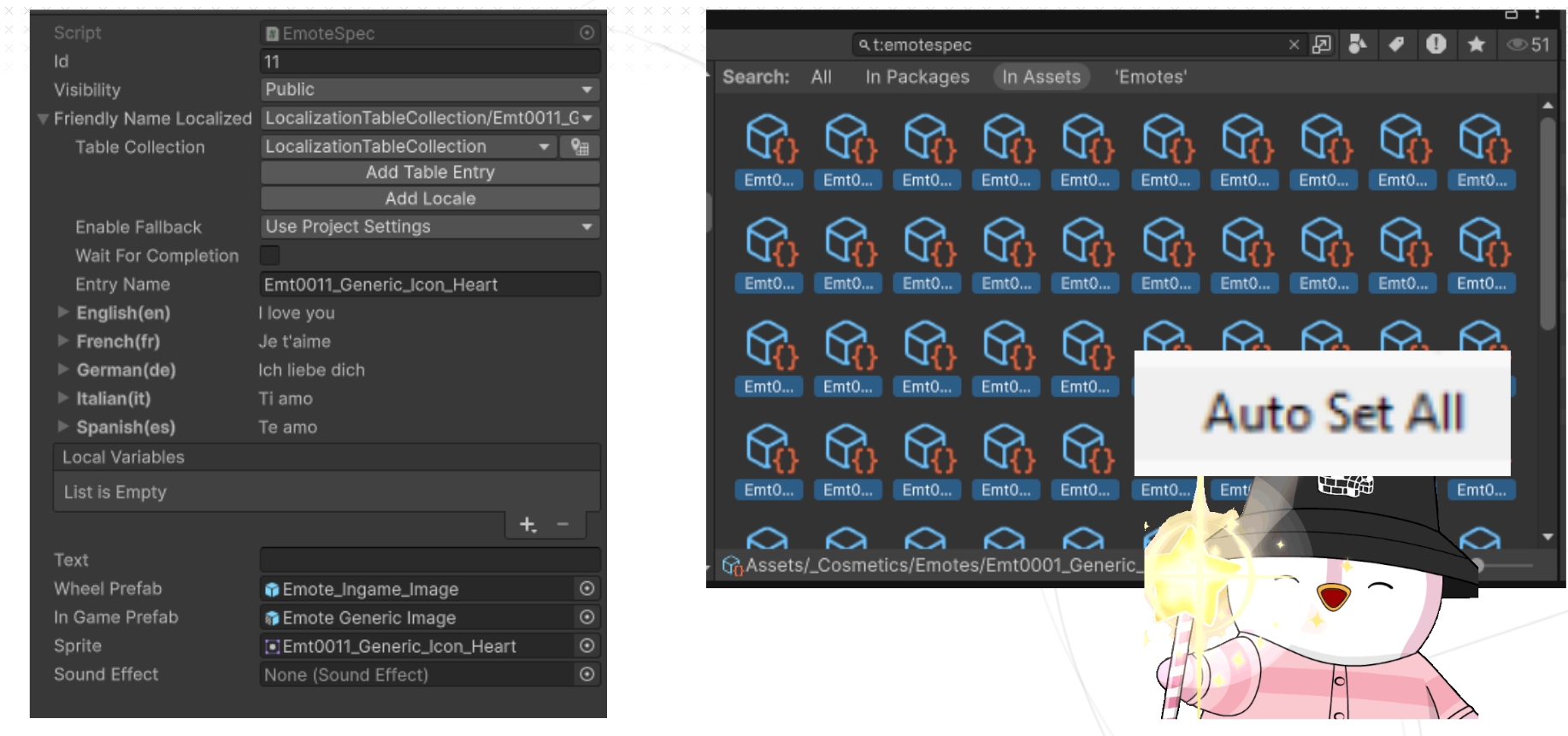Click the Id input field
The height and width of the screenshot is (736, 1568).
pos(429,62)
